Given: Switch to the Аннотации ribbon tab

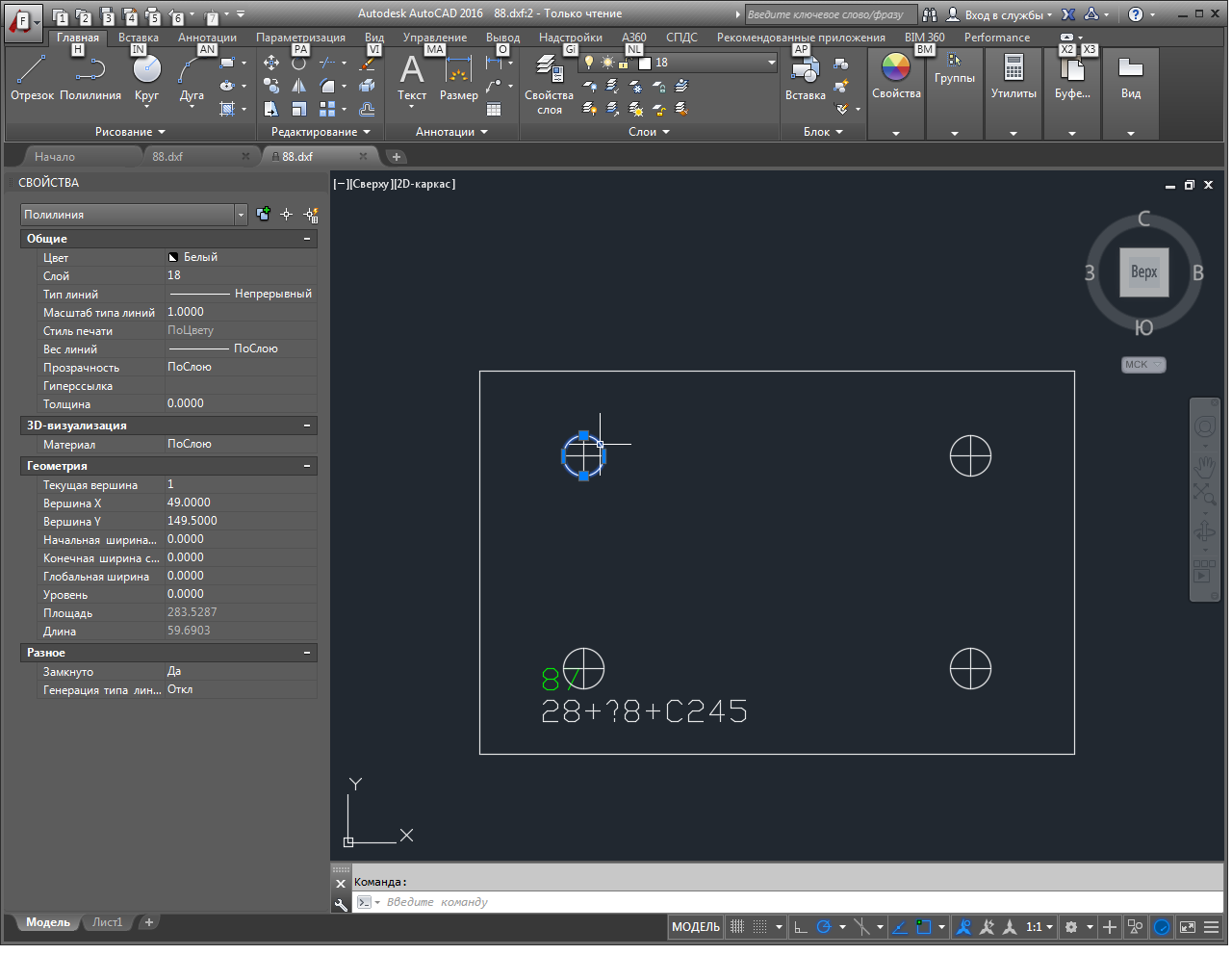Looking at the screenshot, I should pyautogui.click(x=207, y=38).
